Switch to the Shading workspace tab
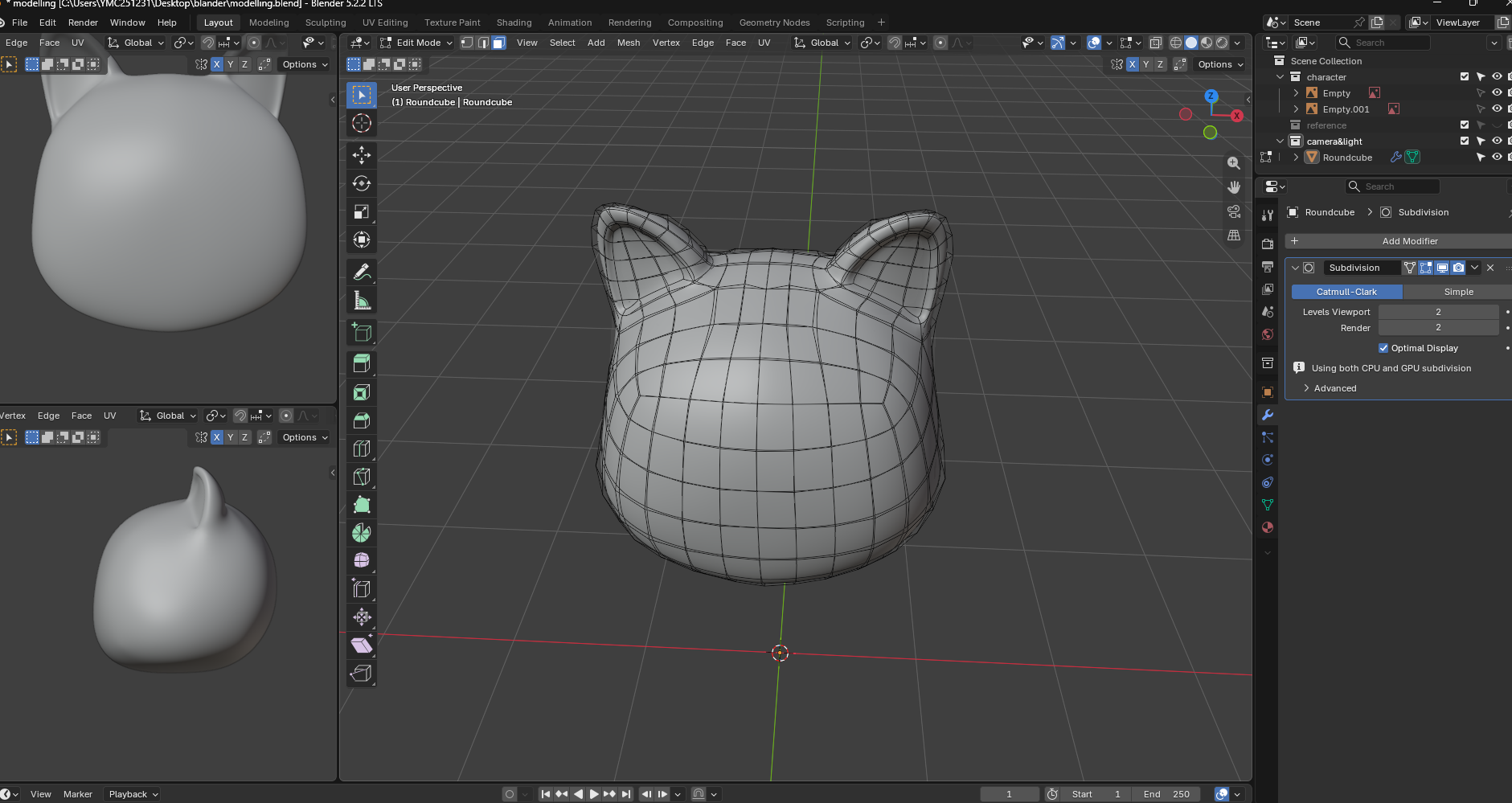The height and width of the screenshot is (803, 1512). pyautogui.click(x=514, y=23)
